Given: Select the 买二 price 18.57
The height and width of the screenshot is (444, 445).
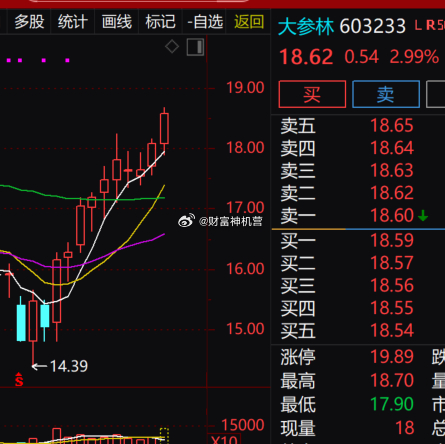Looking at the screenshot, I should click(x=392, y=263).
